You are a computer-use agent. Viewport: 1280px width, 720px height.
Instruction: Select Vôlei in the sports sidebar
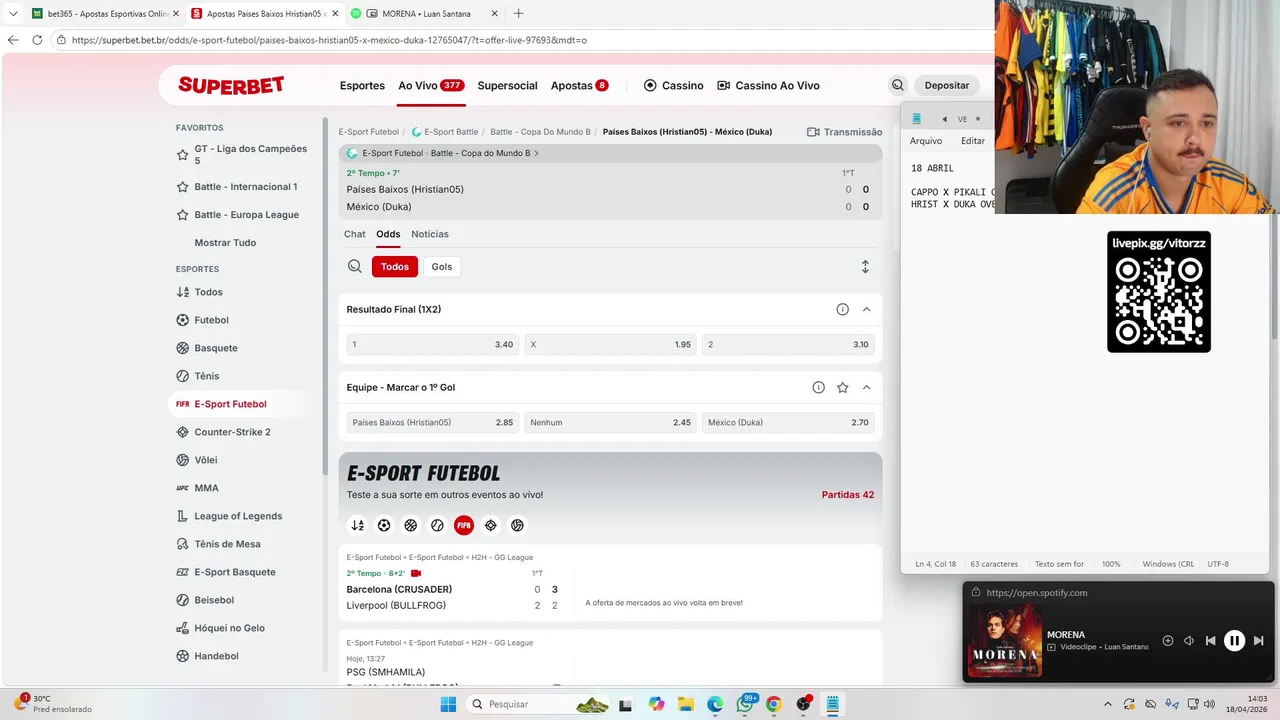pos(205,460)
